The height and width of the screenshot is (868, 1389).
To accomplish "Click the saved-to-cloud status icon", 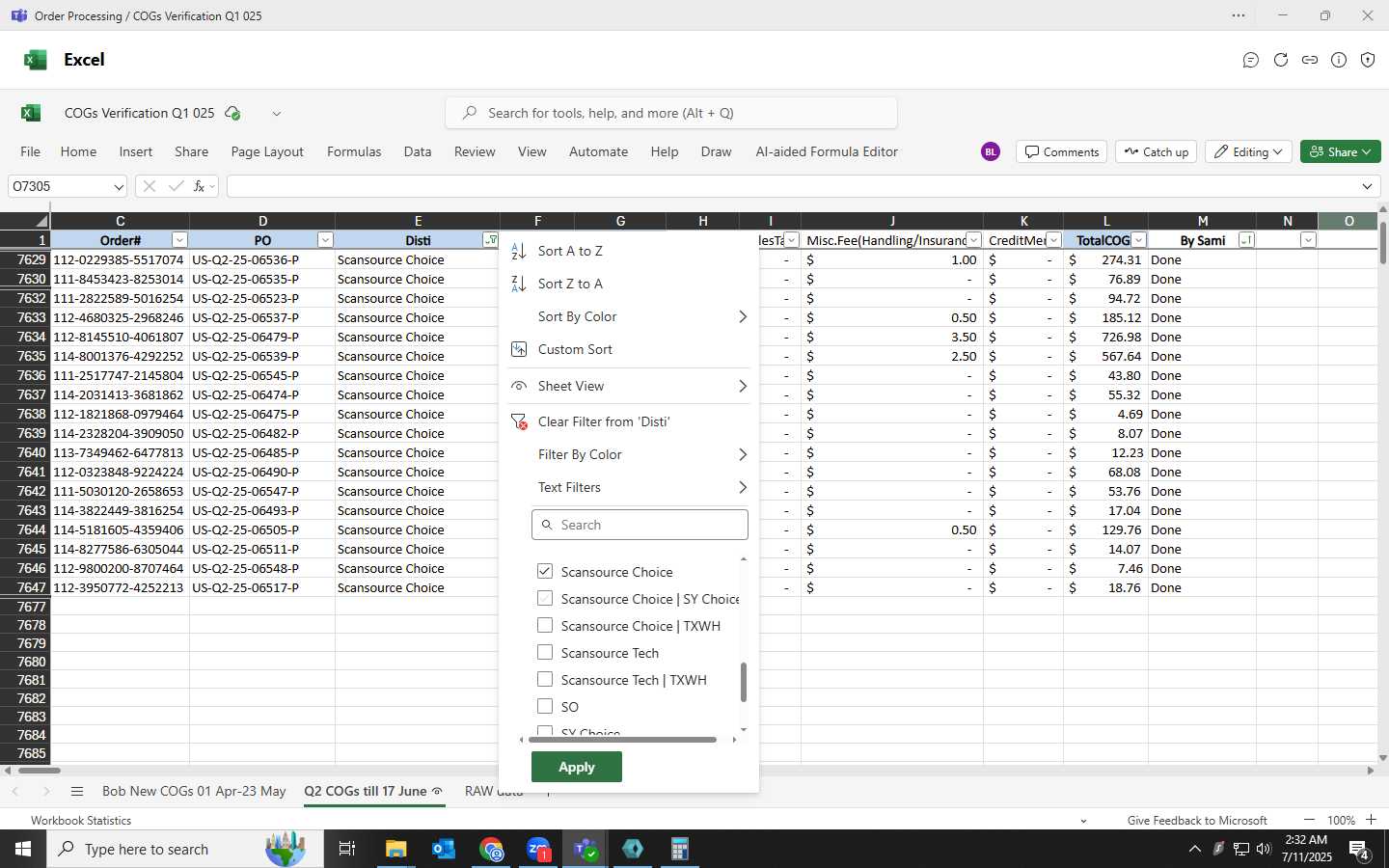I will click(232, 113).
